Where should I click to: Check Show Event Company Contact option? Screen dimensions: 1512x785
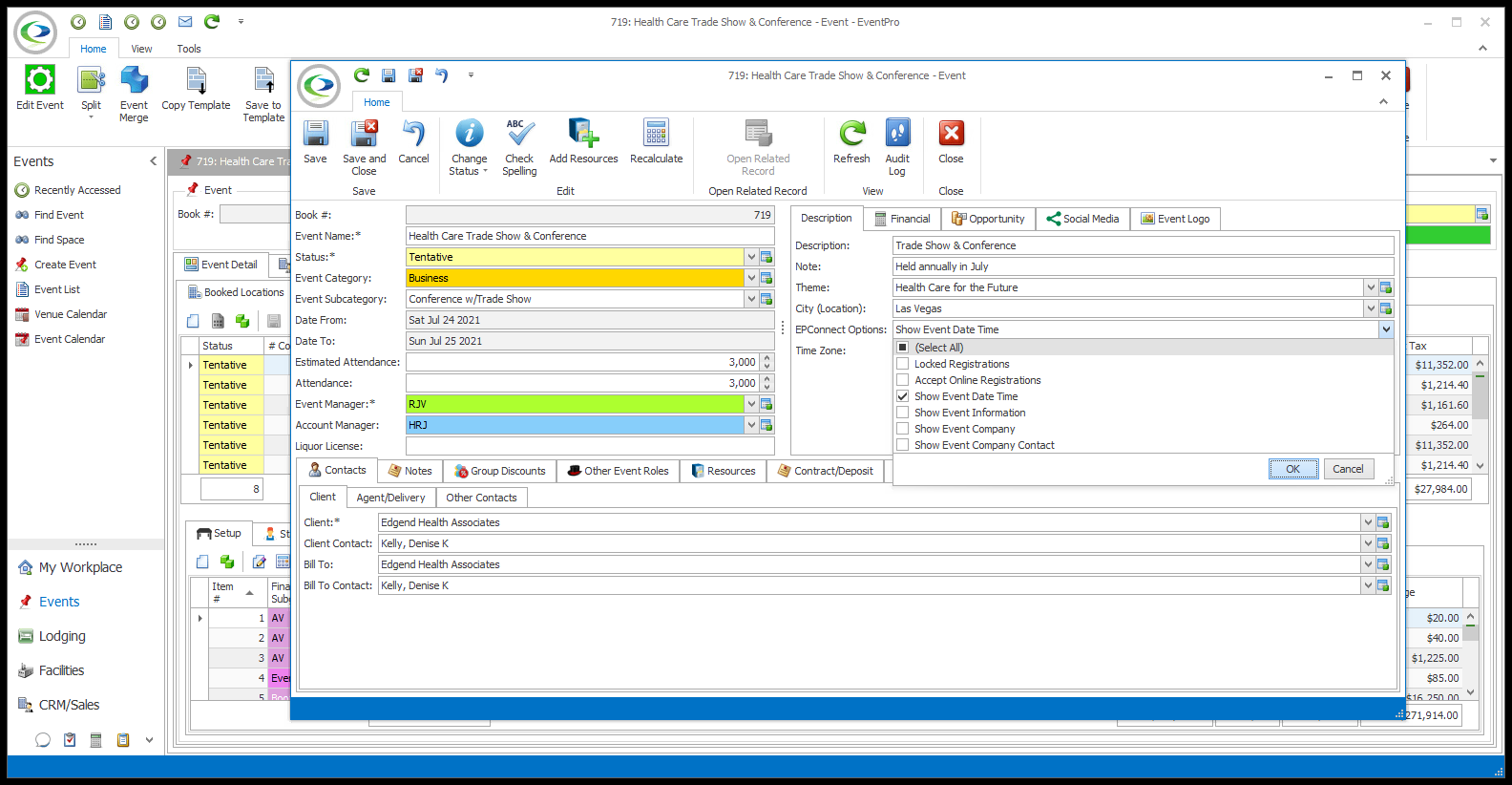click(903, 445)
